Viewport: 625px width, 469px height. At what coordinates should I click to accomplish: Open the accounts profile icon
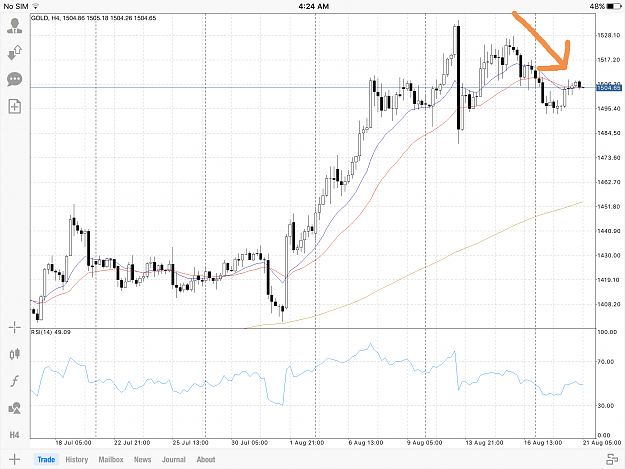coord(15,26)
